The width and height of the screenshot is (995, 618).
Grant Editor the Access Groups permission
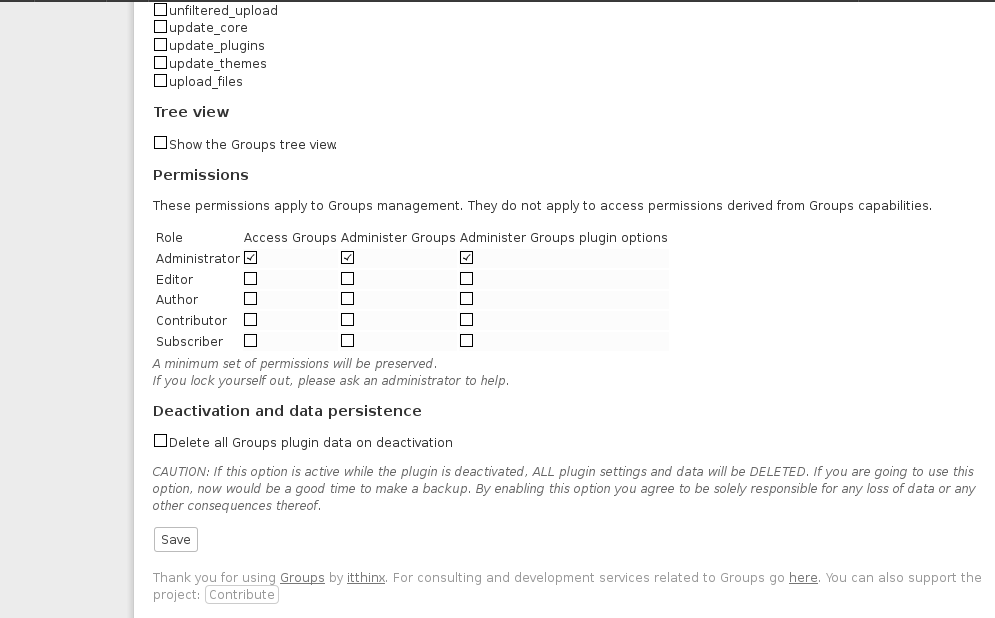click(x=251, y=279)
